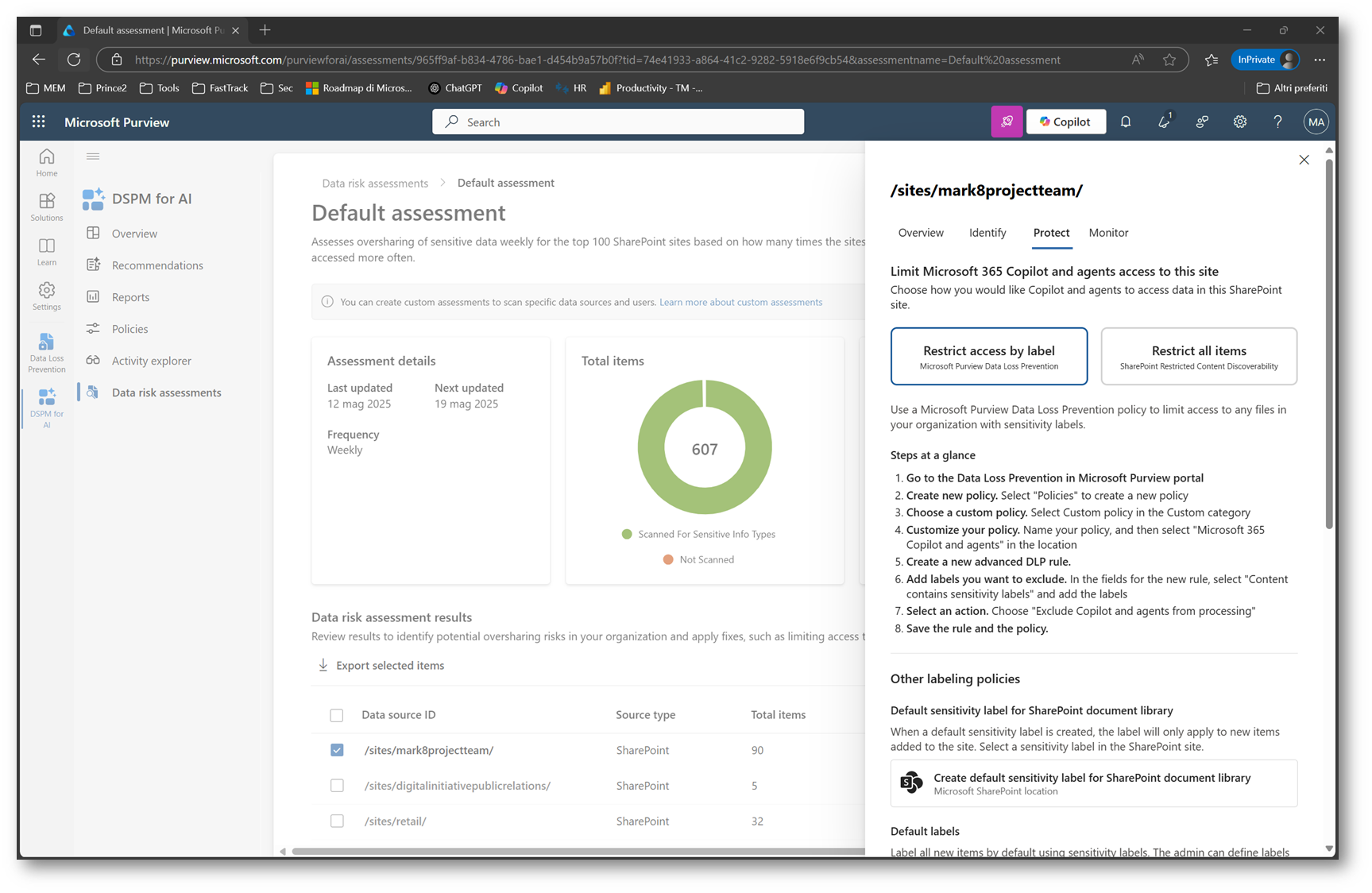Open help question mark icon
1372x893 pixels.
[x=1277, y=122]
